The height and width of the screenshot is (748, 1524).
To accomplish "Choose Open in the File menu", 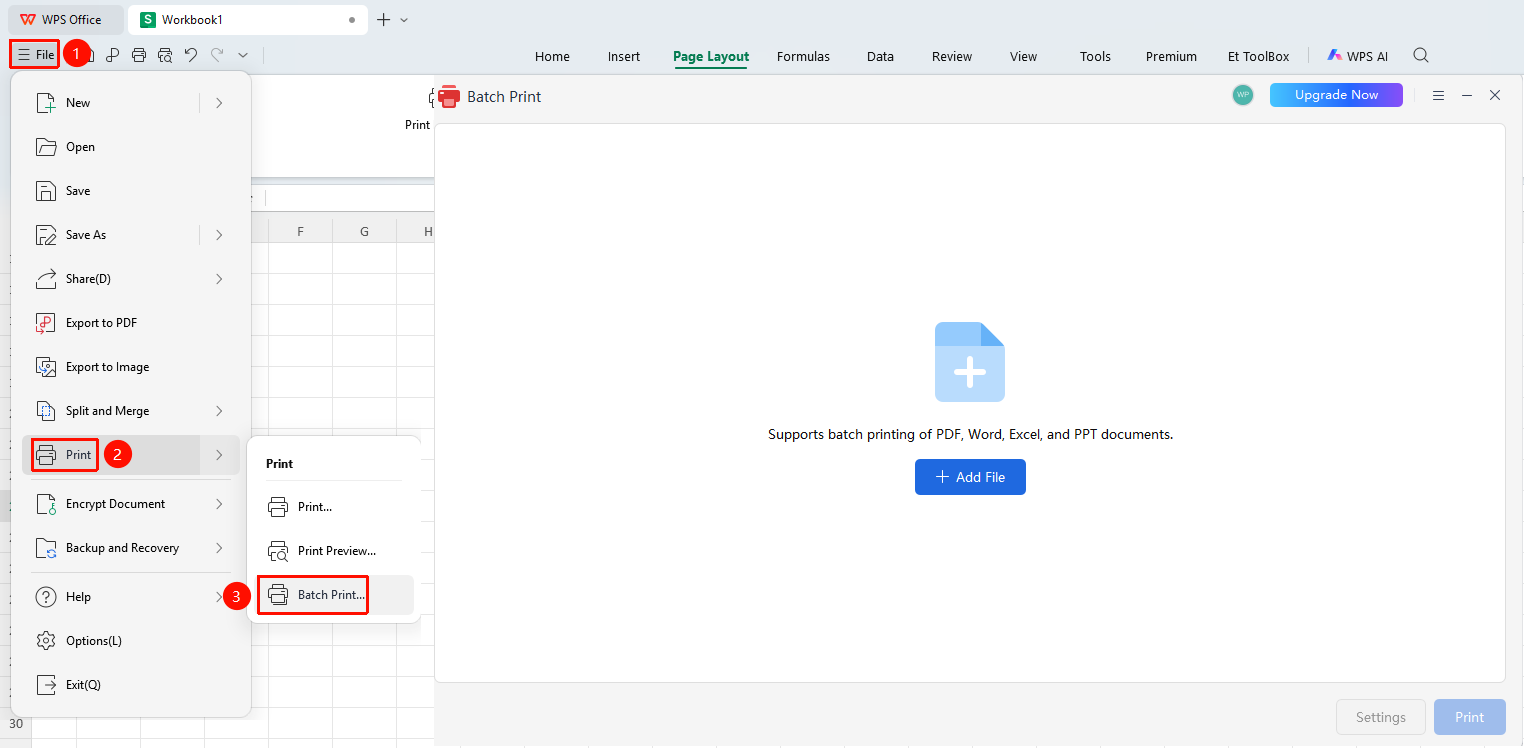I will click(131, 147).
